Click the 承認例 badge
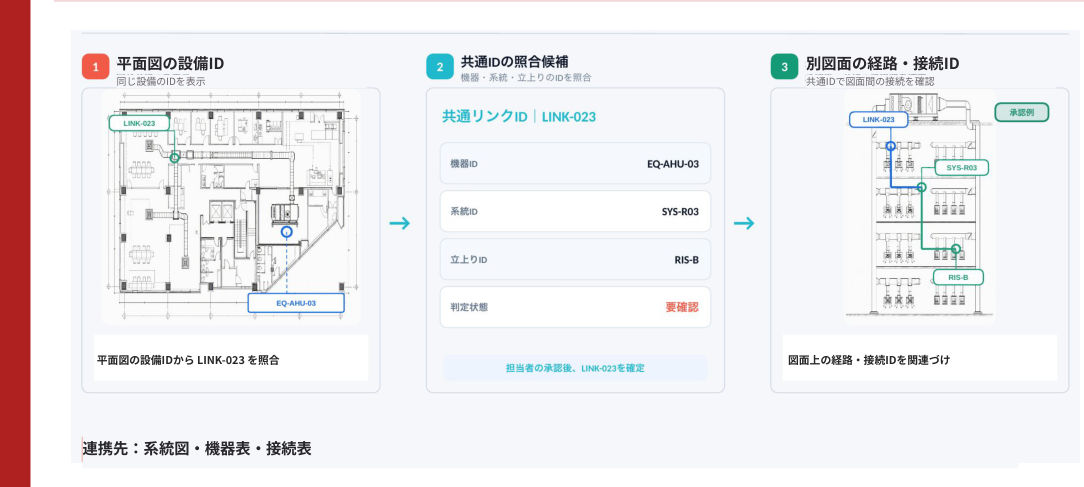The image size is (1084, 487). tap(1022, 112)
